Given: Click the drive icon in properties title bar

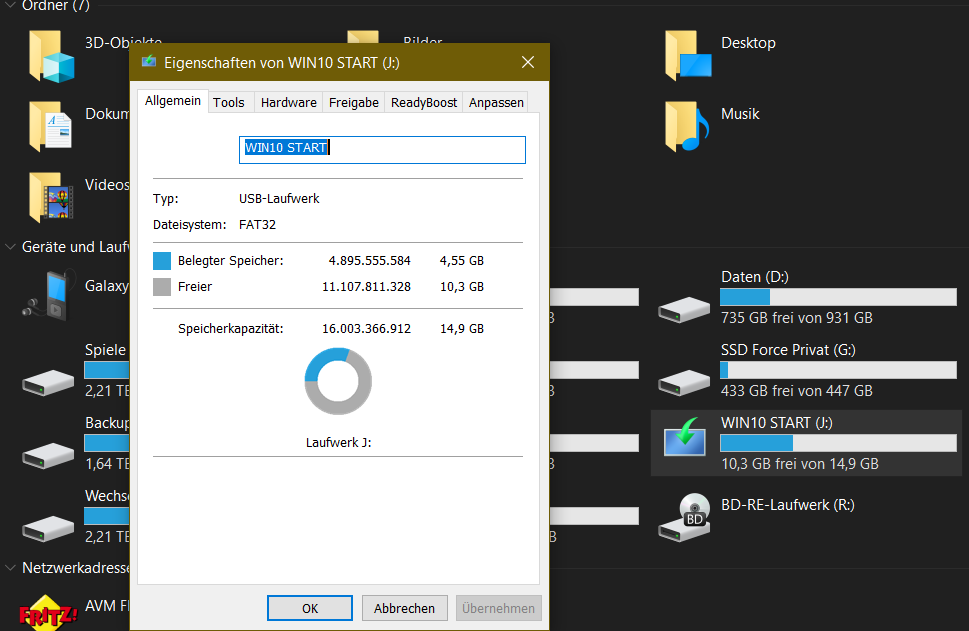Looking at the screenshot, I should coord(149,62).
